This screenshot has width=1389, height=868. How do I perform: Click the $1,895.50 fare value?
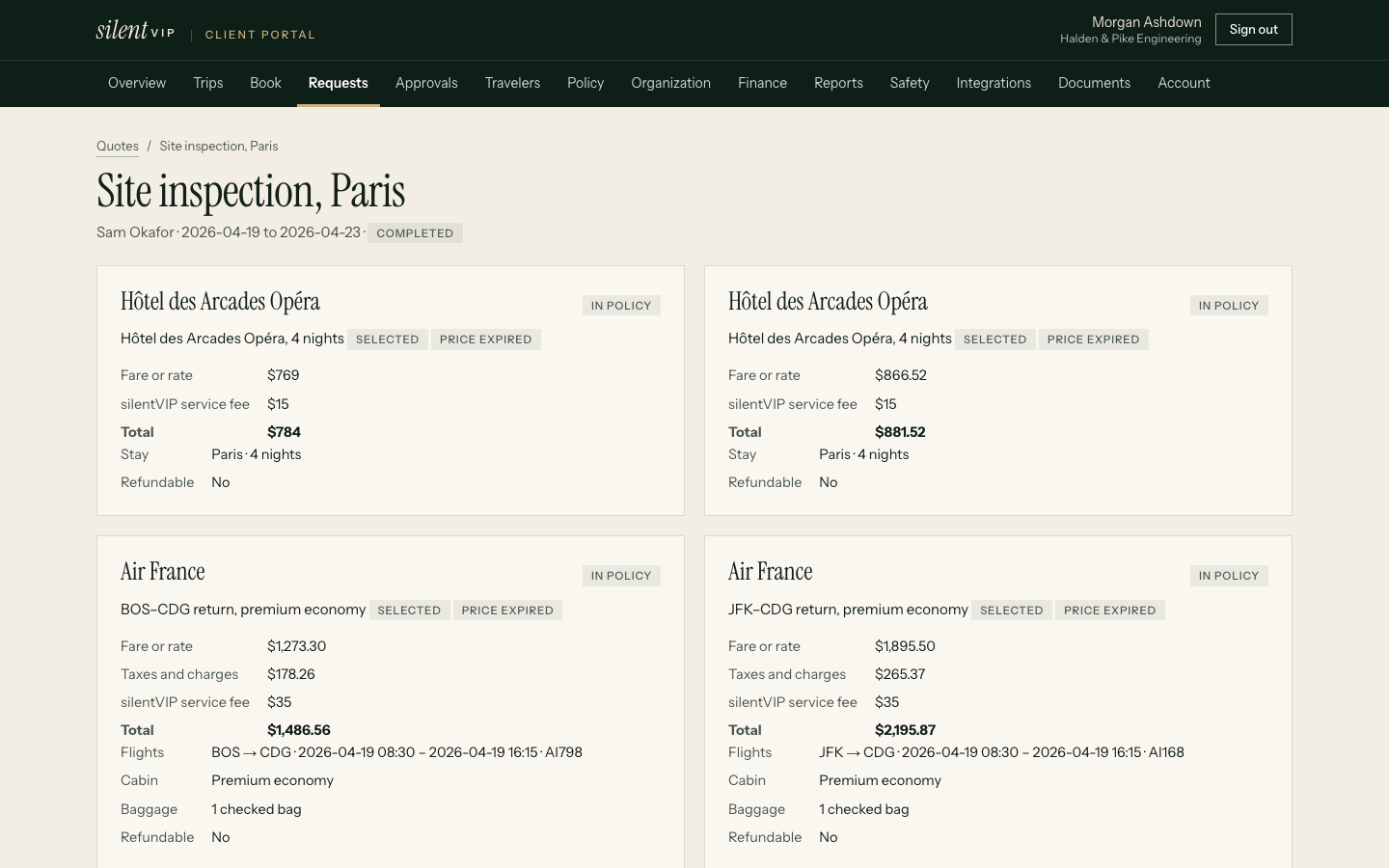tap(905, 646)
